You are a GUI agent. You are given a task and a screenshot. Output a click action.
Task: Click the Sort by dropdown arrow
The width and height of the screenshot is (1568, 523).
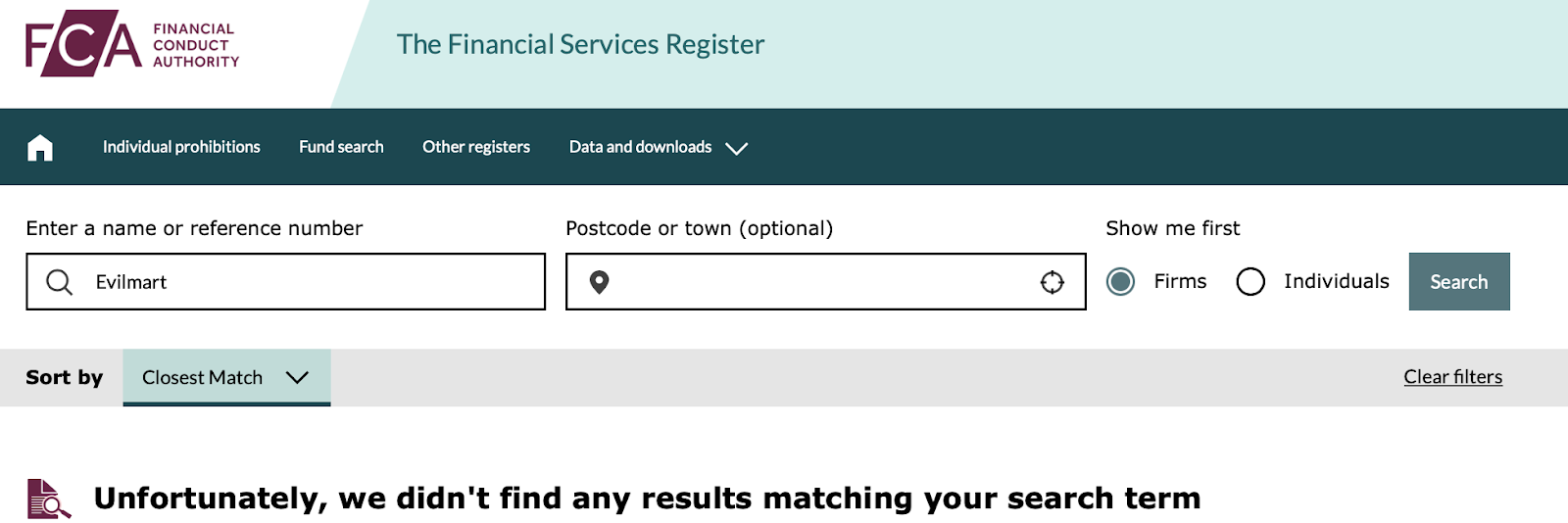coord(297,377)
